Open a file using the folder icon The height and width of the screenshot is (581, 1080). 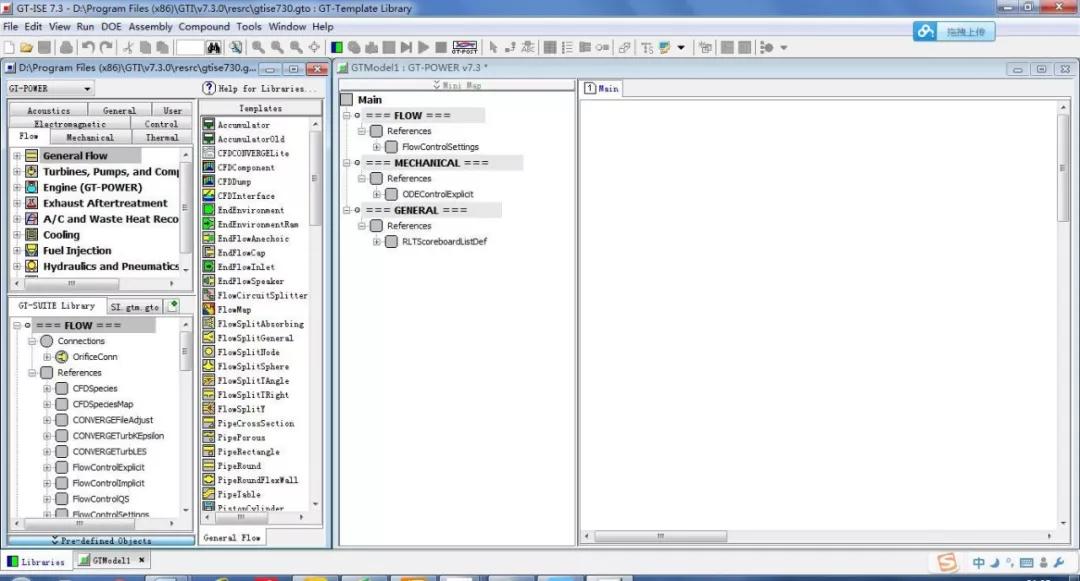coord(26,47)
